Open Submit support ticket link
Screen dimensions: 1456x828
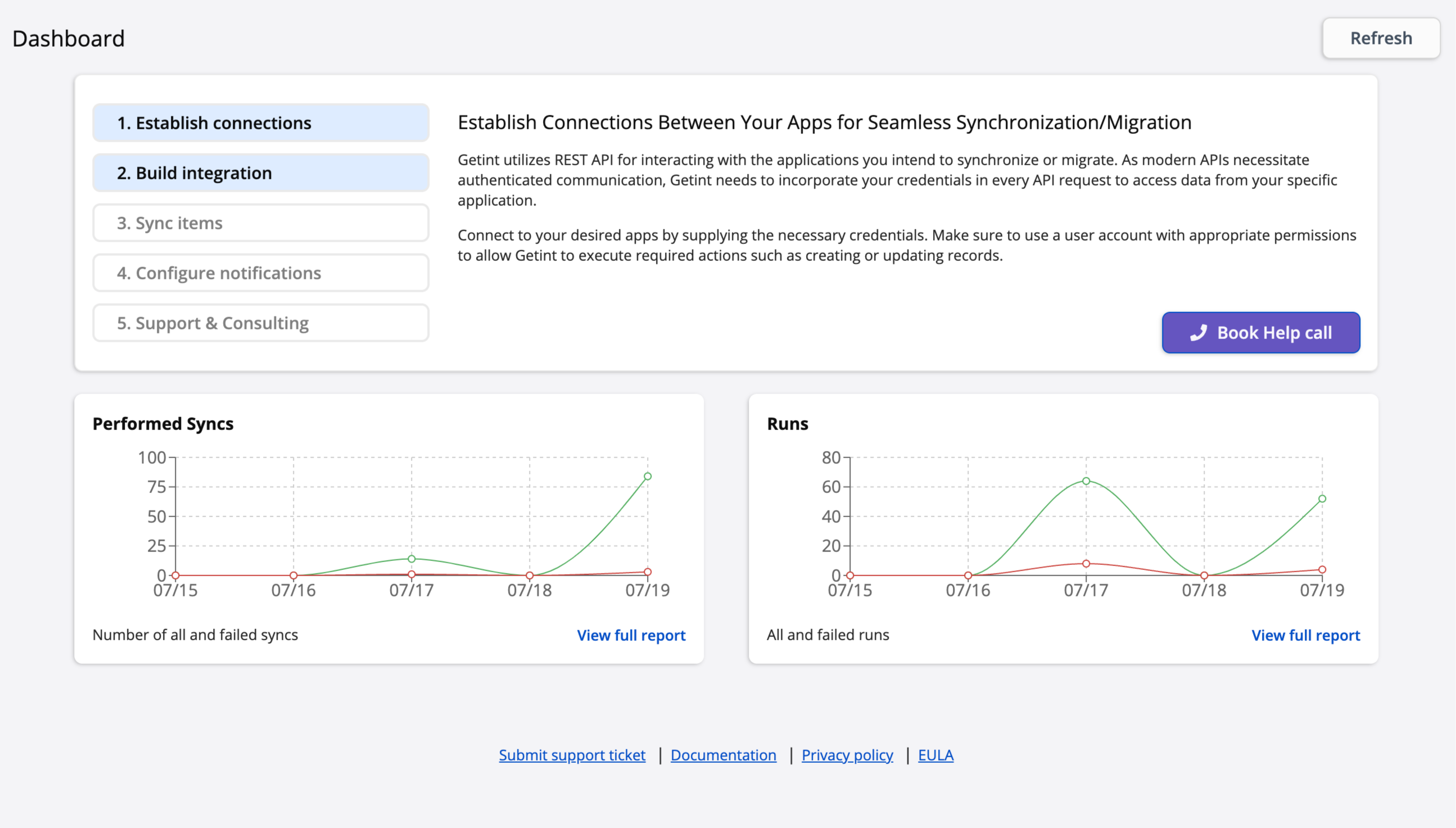click(x=572, y=754)
